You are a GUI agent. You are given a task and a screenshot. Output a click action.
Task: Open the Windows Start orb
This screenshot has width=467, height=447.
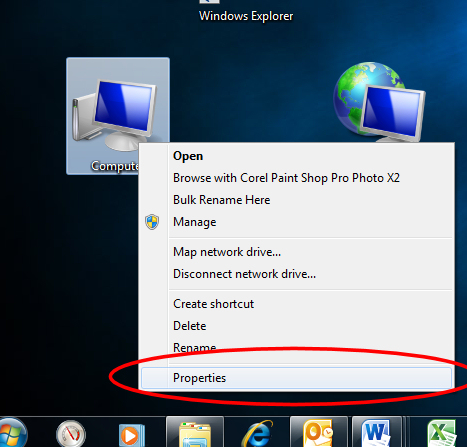pos(12,433)
